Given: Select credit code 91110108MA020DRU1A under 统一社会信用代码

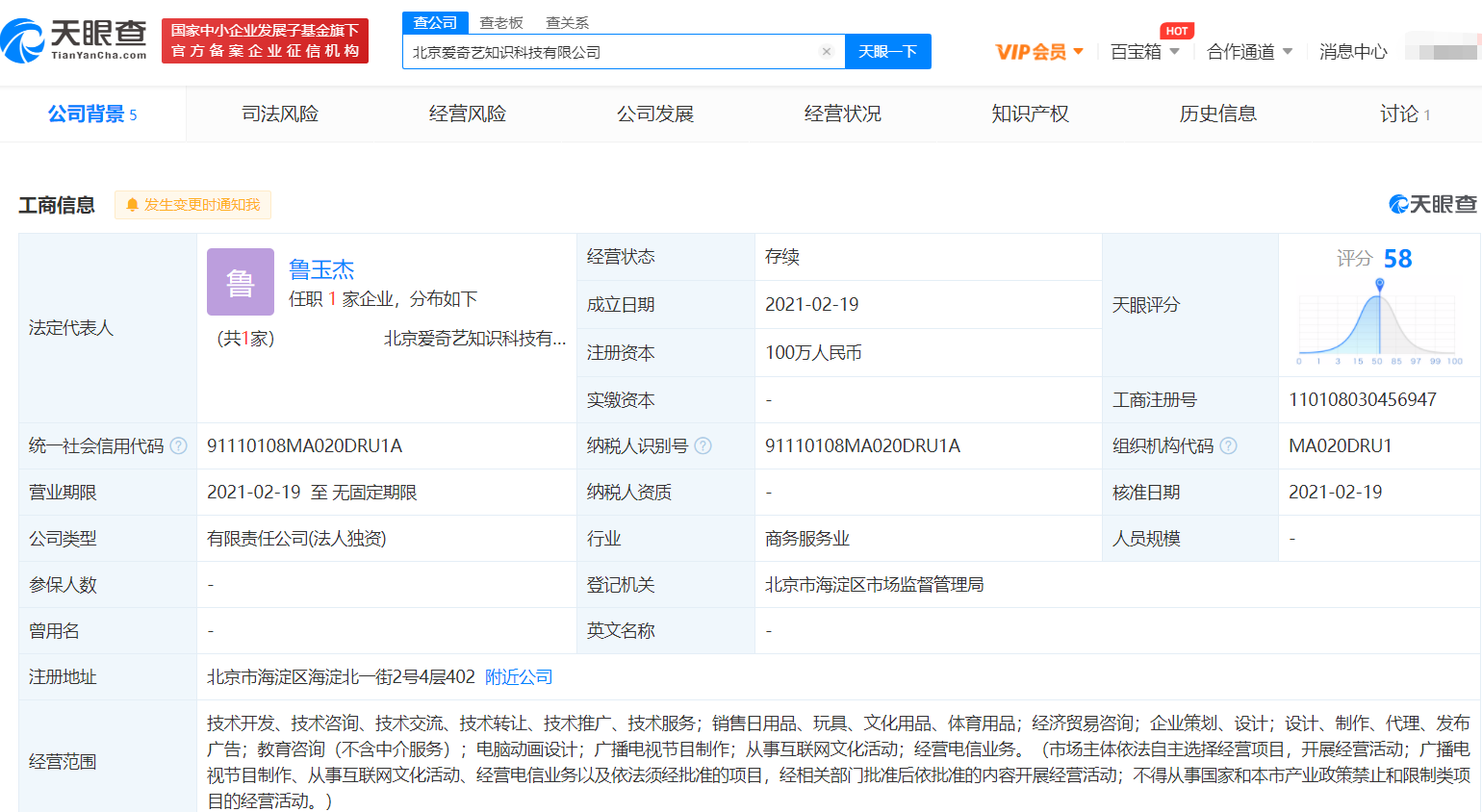Looking at the screenshot, I should point(304,446).
